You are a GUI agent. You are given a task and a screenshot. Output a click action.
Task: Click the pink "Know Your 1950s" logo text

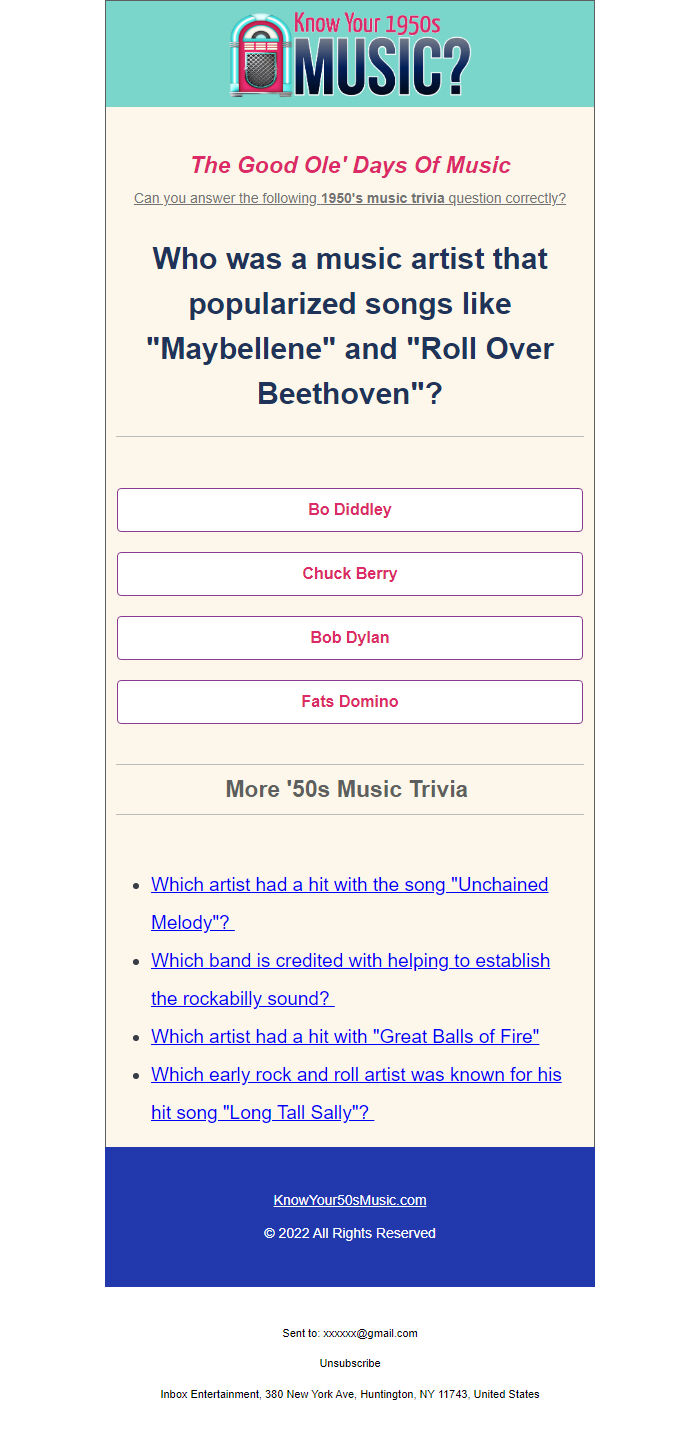tap(367, 23)
